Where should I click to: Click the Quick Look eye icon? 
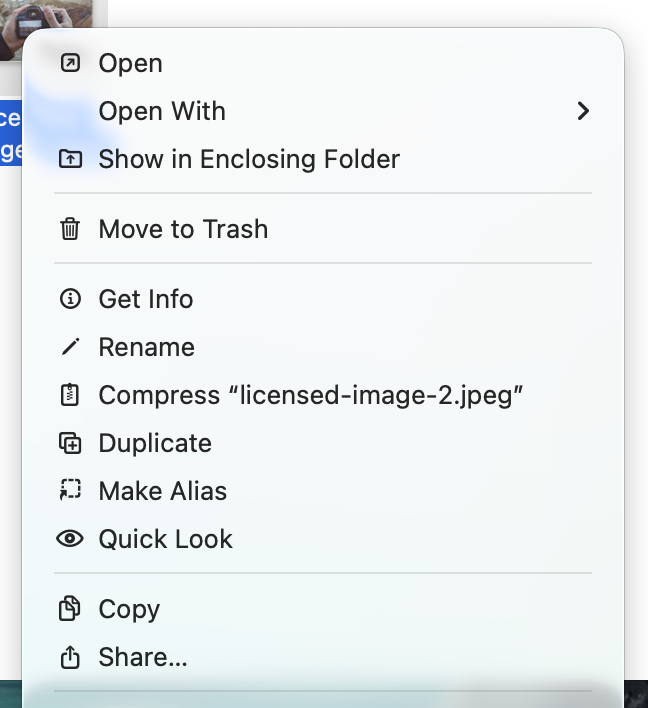pos(70,539)
